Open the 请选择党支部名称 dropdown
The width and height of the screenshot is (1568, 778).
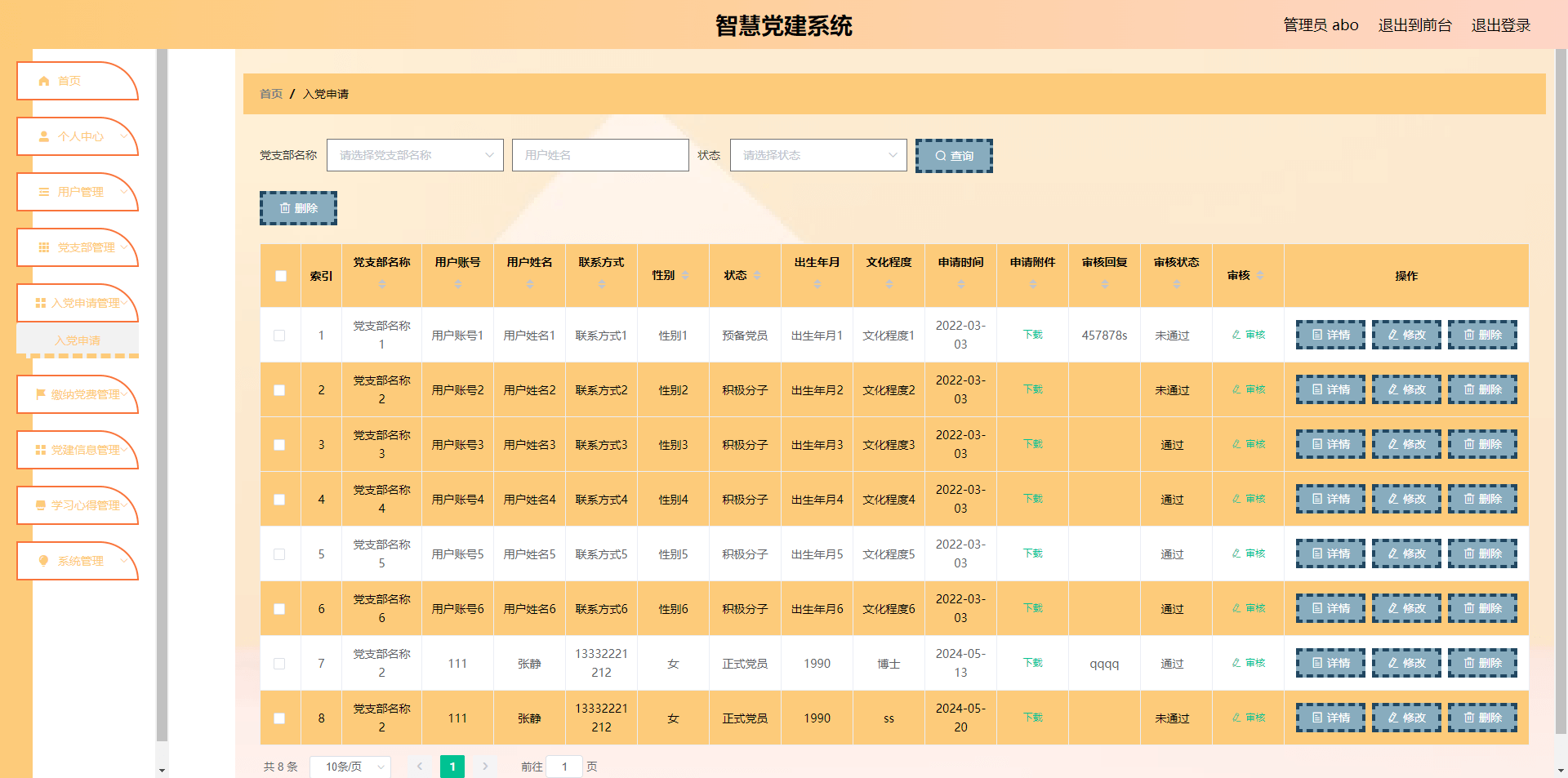(415, 155)
